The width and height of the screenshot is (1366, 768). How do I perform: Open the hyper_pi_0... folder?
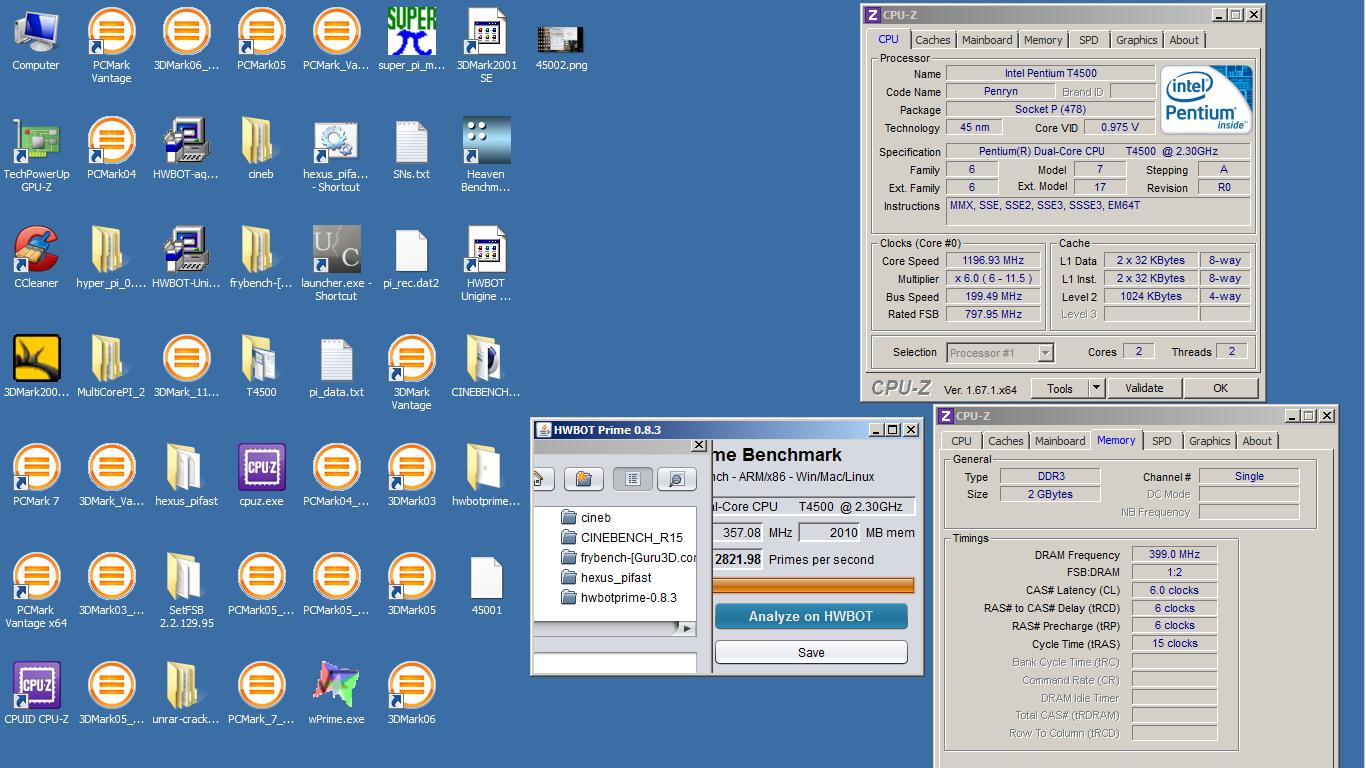point(111,258)
